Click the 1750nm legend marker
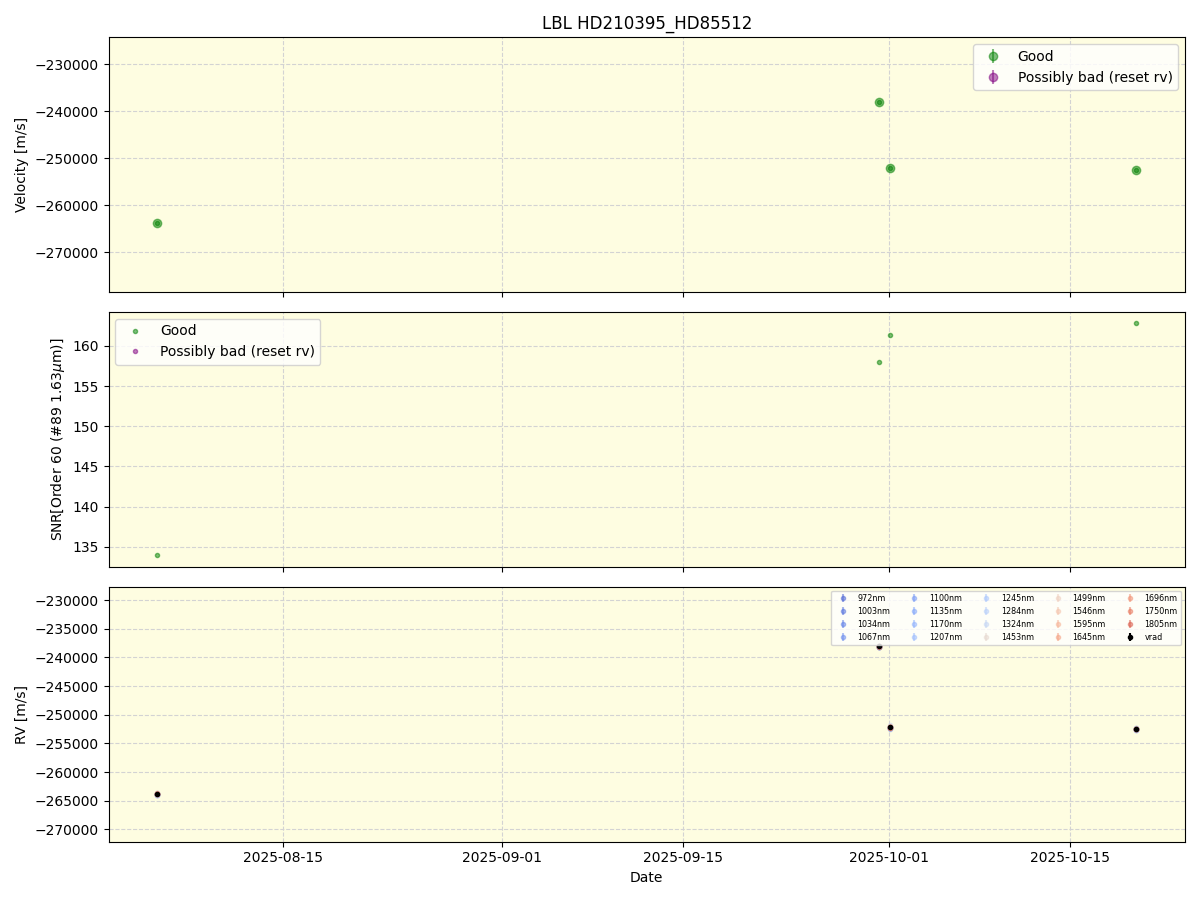 pyautogui.click(x=1130, y=611)
